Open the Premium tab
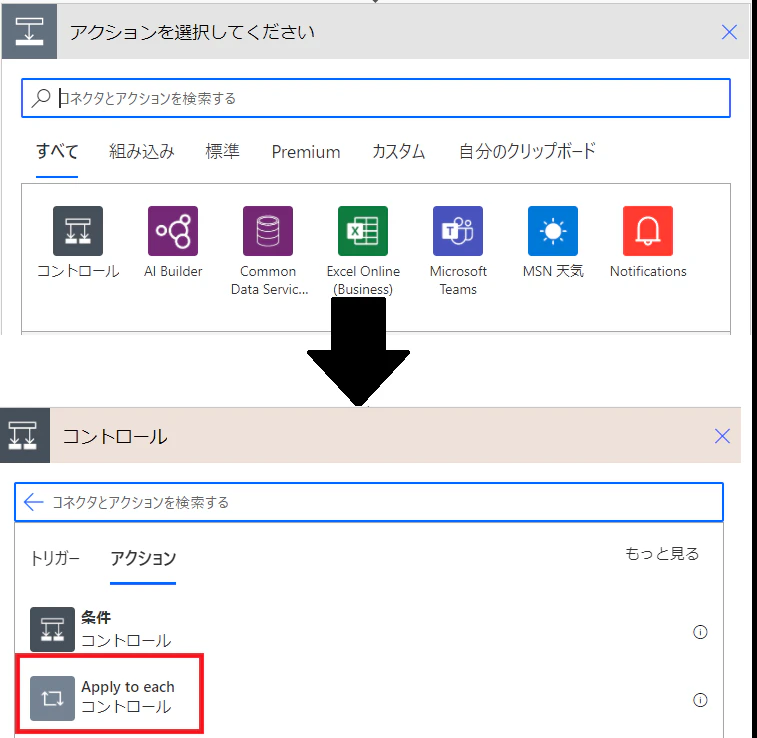 pos(306,152)
